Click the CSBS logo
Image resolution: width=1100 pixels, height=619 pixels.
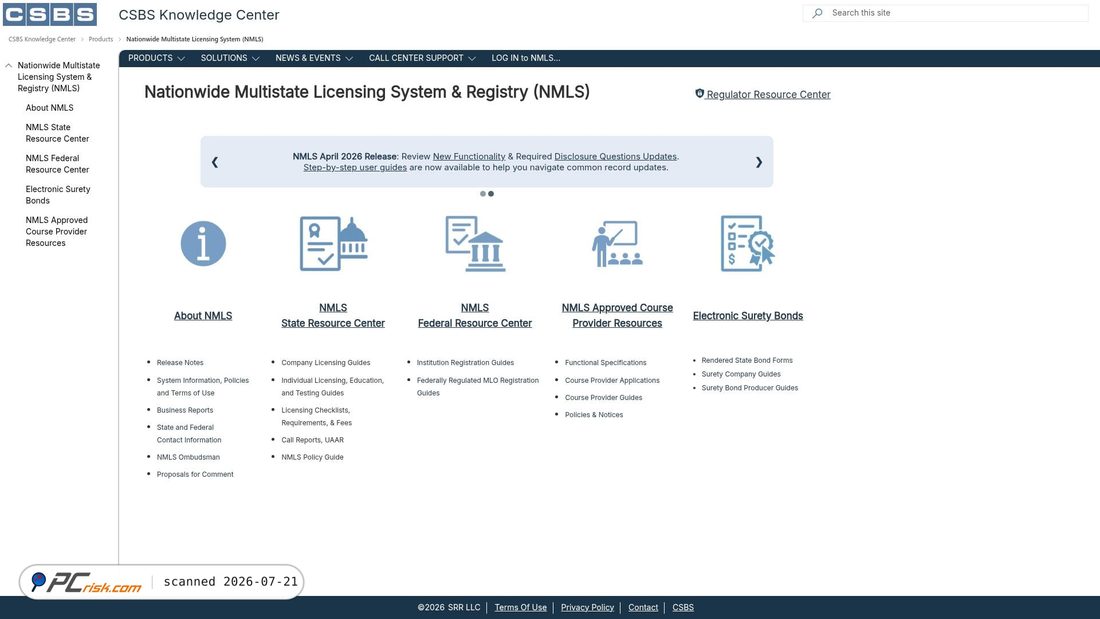(50, 14)
